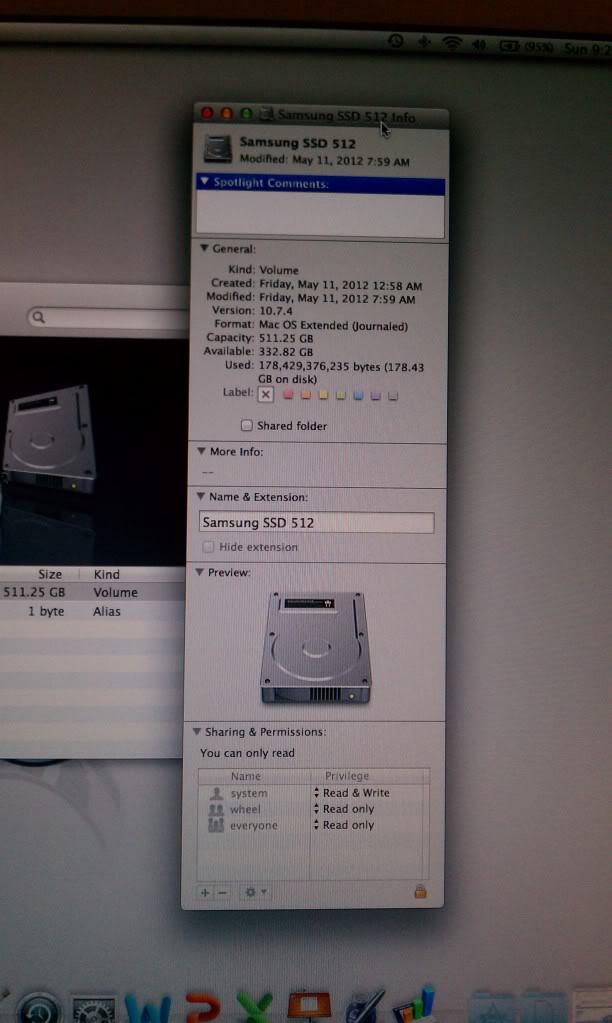The width and height of the screenshot is (612, 1023).
Task: Collapse the Name & Extension section
Action: (x=200, y=496)
